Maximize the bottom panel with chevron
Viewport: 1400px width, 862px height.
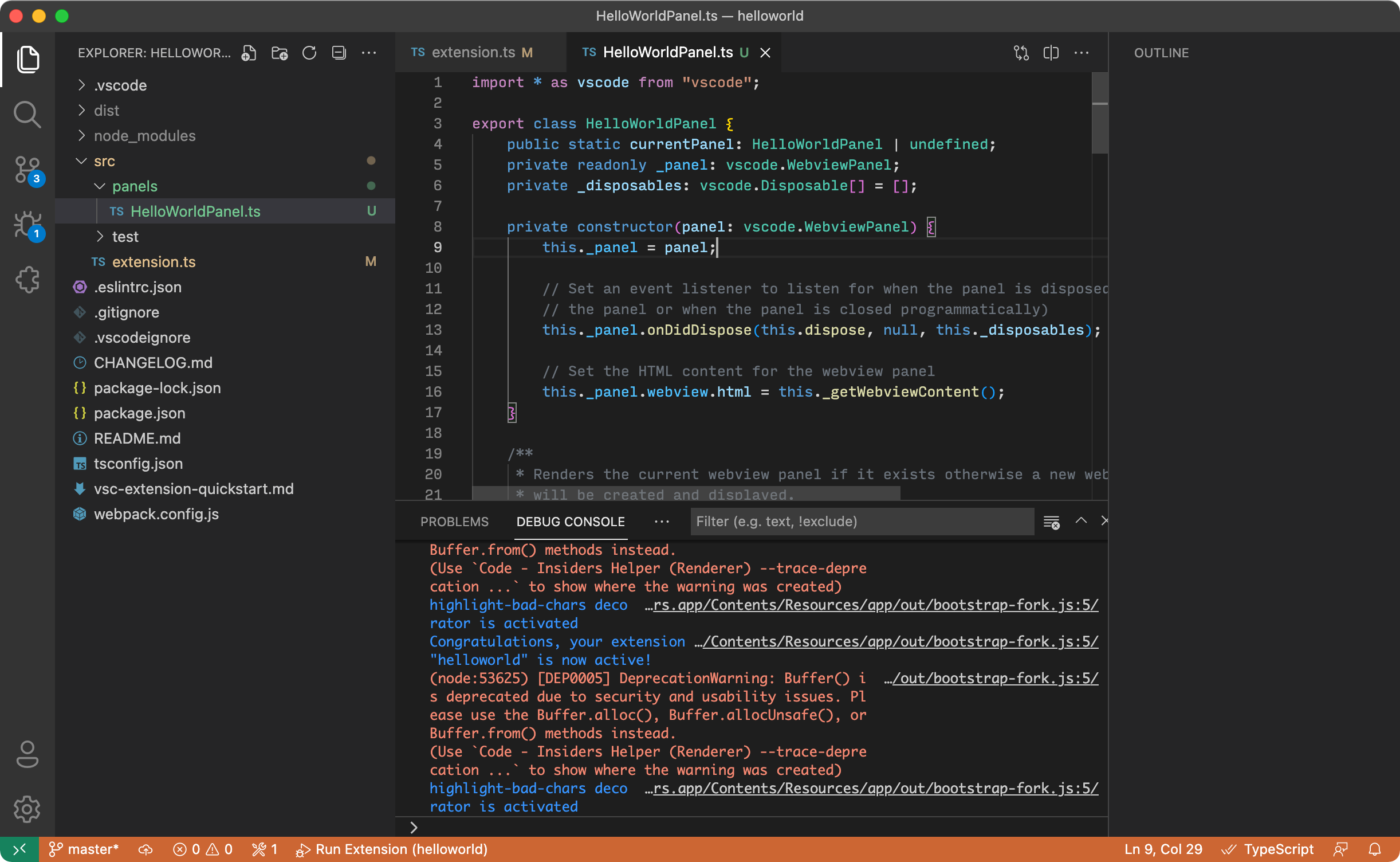(1081, 520)
